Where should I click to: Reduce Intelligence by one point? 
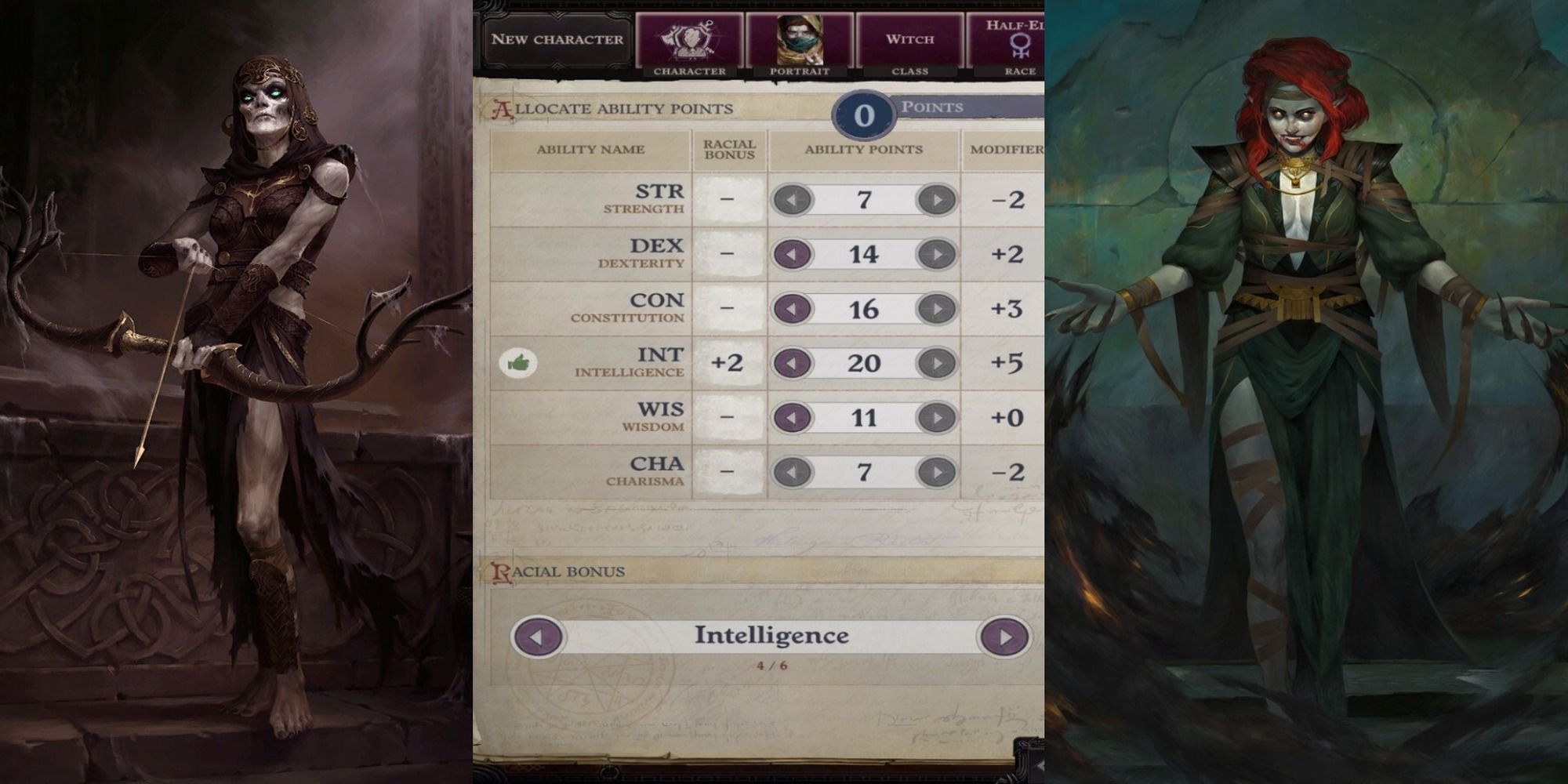(793, 363)
